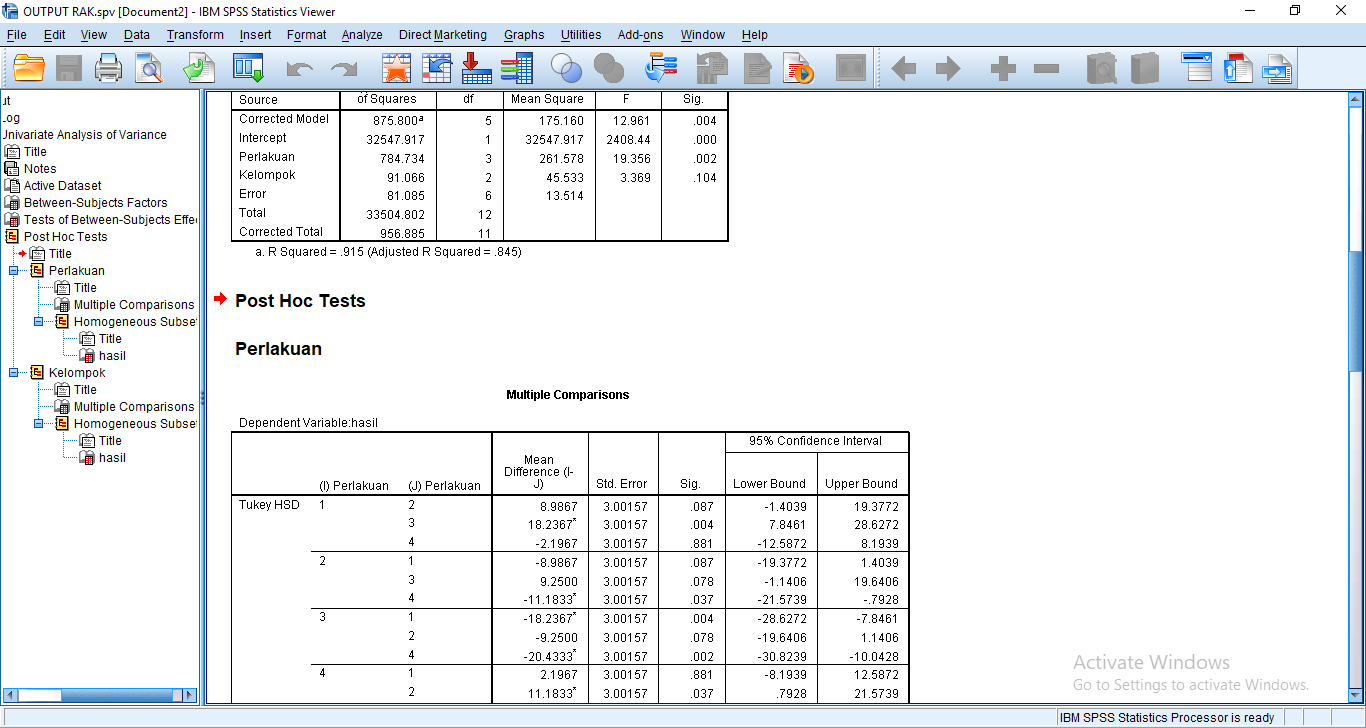Click the Run script play icon
1366x728 pixels.
coord(799,68)
